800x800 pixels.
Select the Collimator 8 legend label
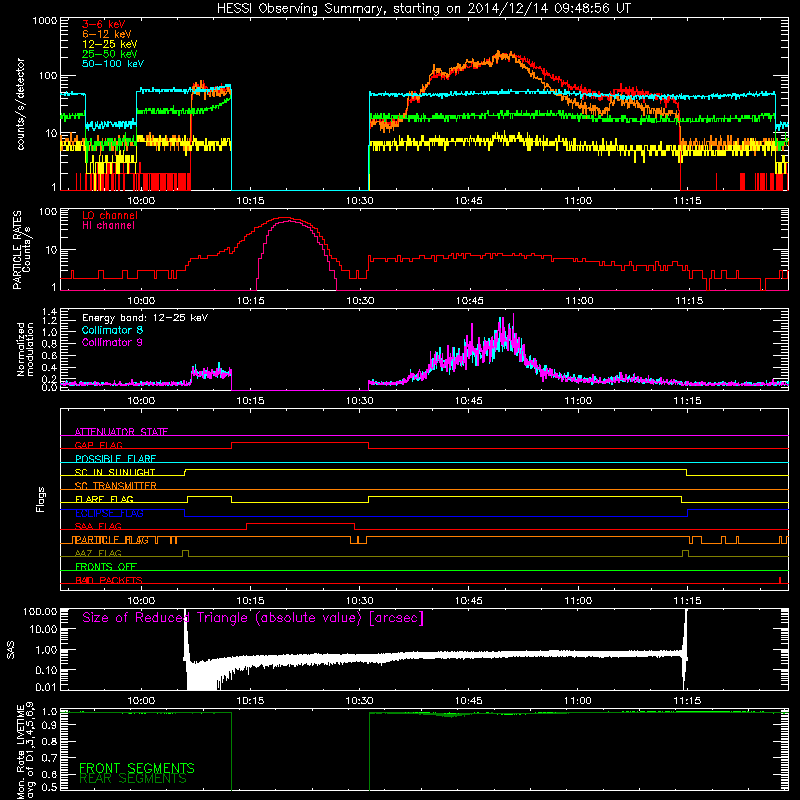pos(112,330)
